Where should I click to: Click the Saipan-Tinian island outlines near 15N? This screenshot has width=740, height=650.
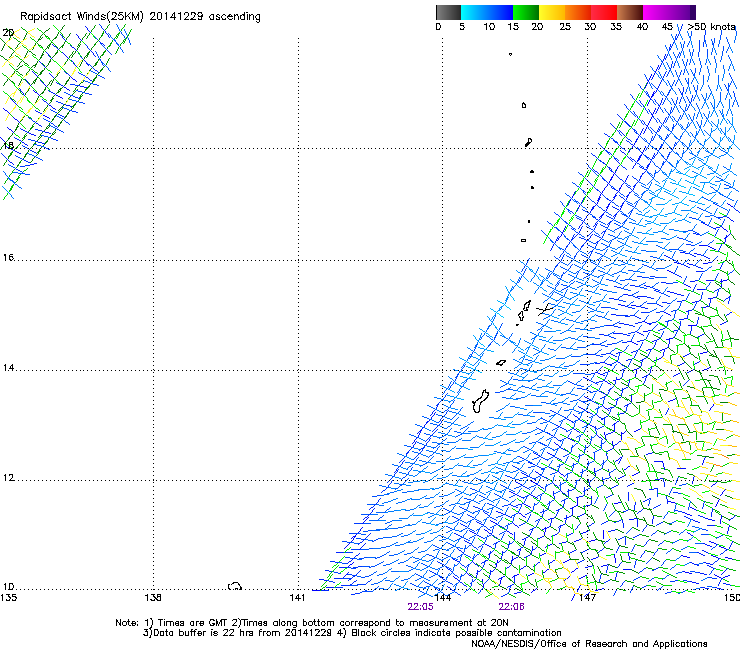point(523,312)
